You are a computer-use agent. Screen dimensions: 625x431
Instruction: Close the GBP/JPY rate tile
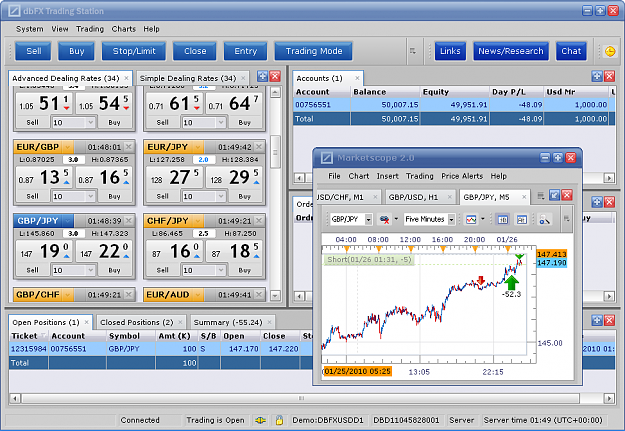[128, 220]
